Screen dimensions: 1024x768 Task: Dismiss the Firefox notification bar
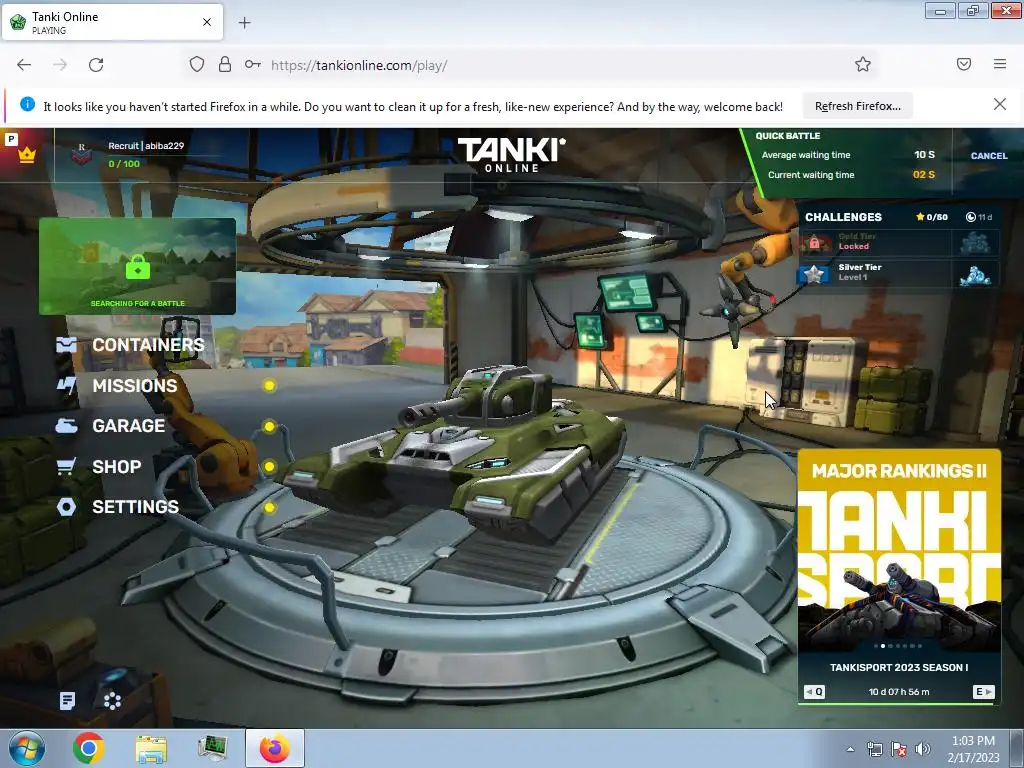(1000, 104)
